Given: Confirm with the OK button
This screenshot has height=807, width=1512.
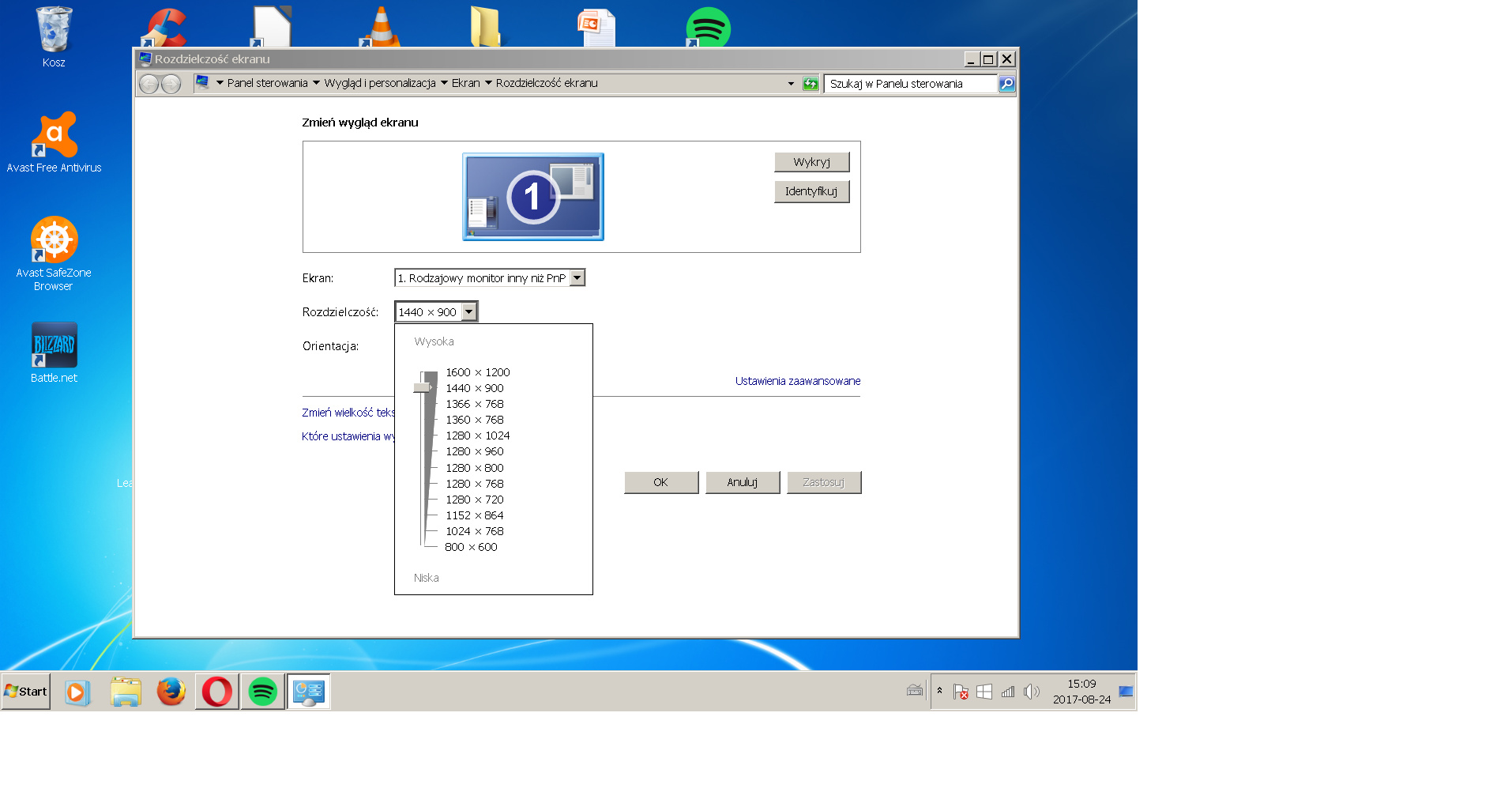Looking at the screenshot, I should tap(661, 482).
